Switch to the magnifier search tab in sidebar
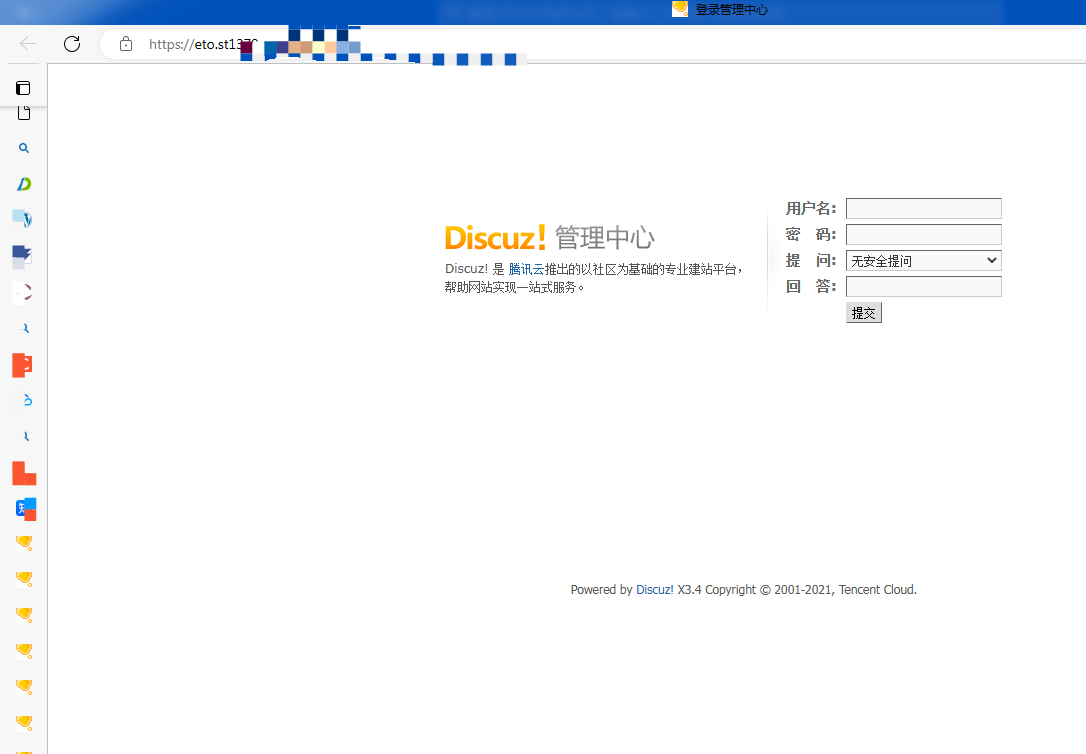 point(24,148)
